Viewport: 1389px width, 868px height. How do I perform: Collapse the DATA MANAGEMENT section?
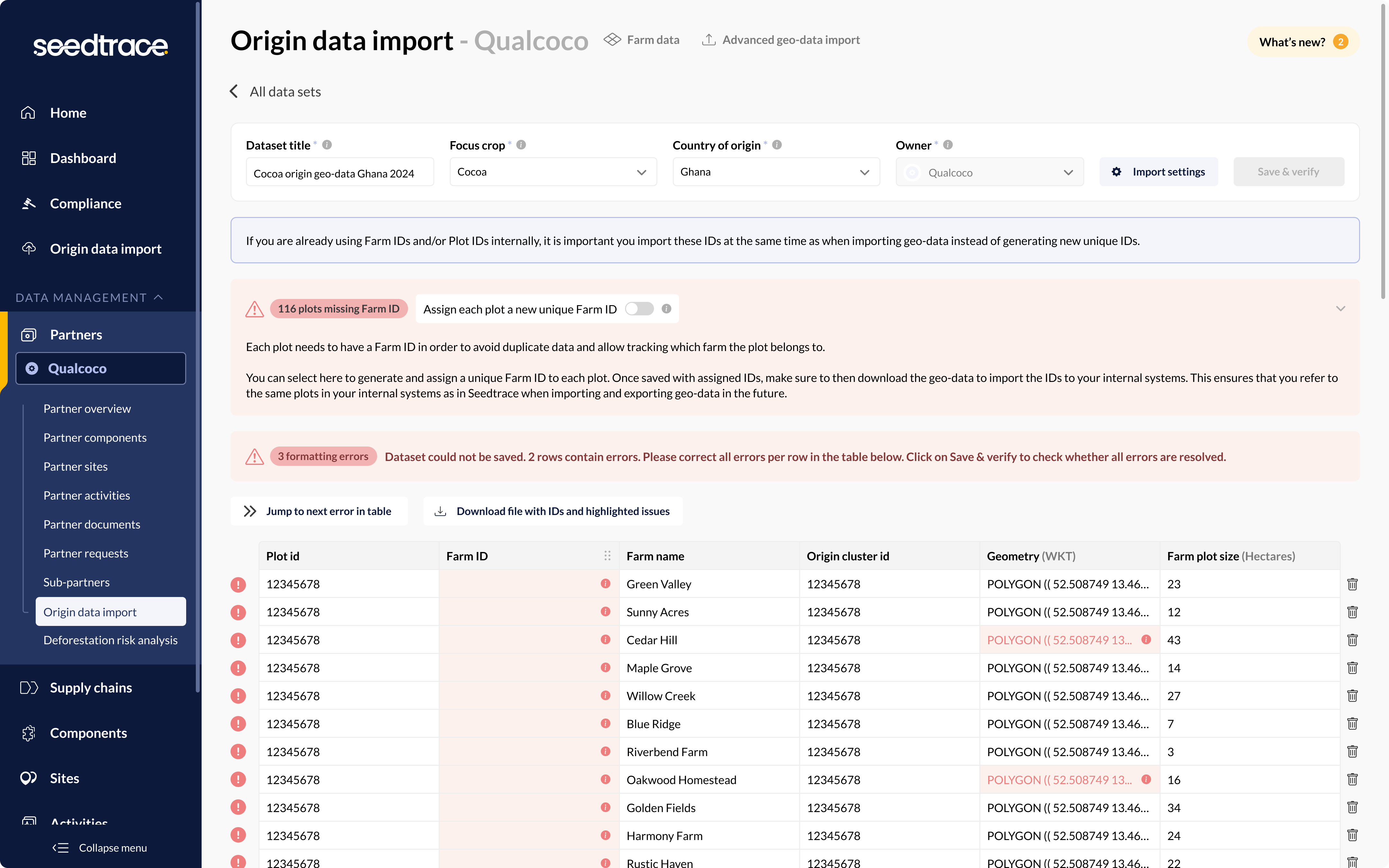(159, 297)
